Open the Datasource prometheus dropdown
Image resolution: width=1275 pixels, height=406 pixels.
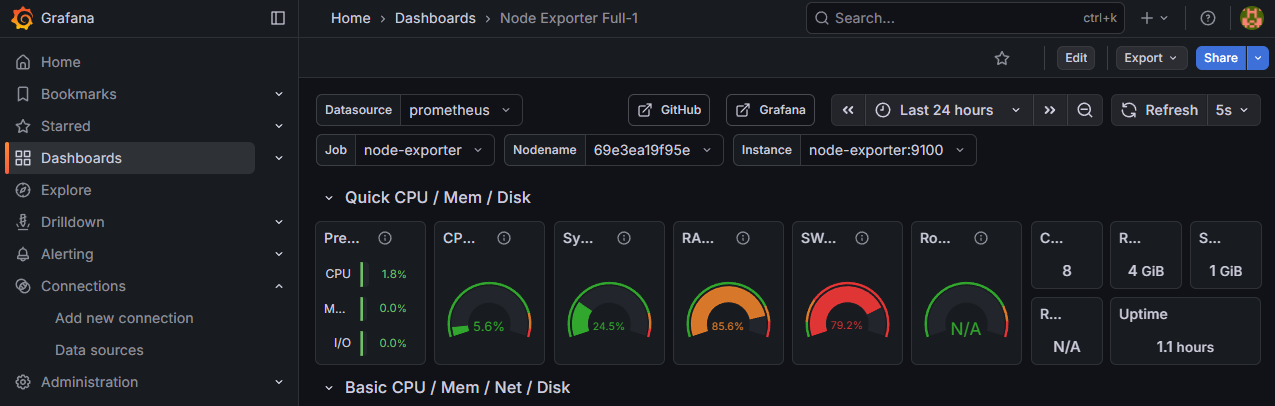coord(461,110)
